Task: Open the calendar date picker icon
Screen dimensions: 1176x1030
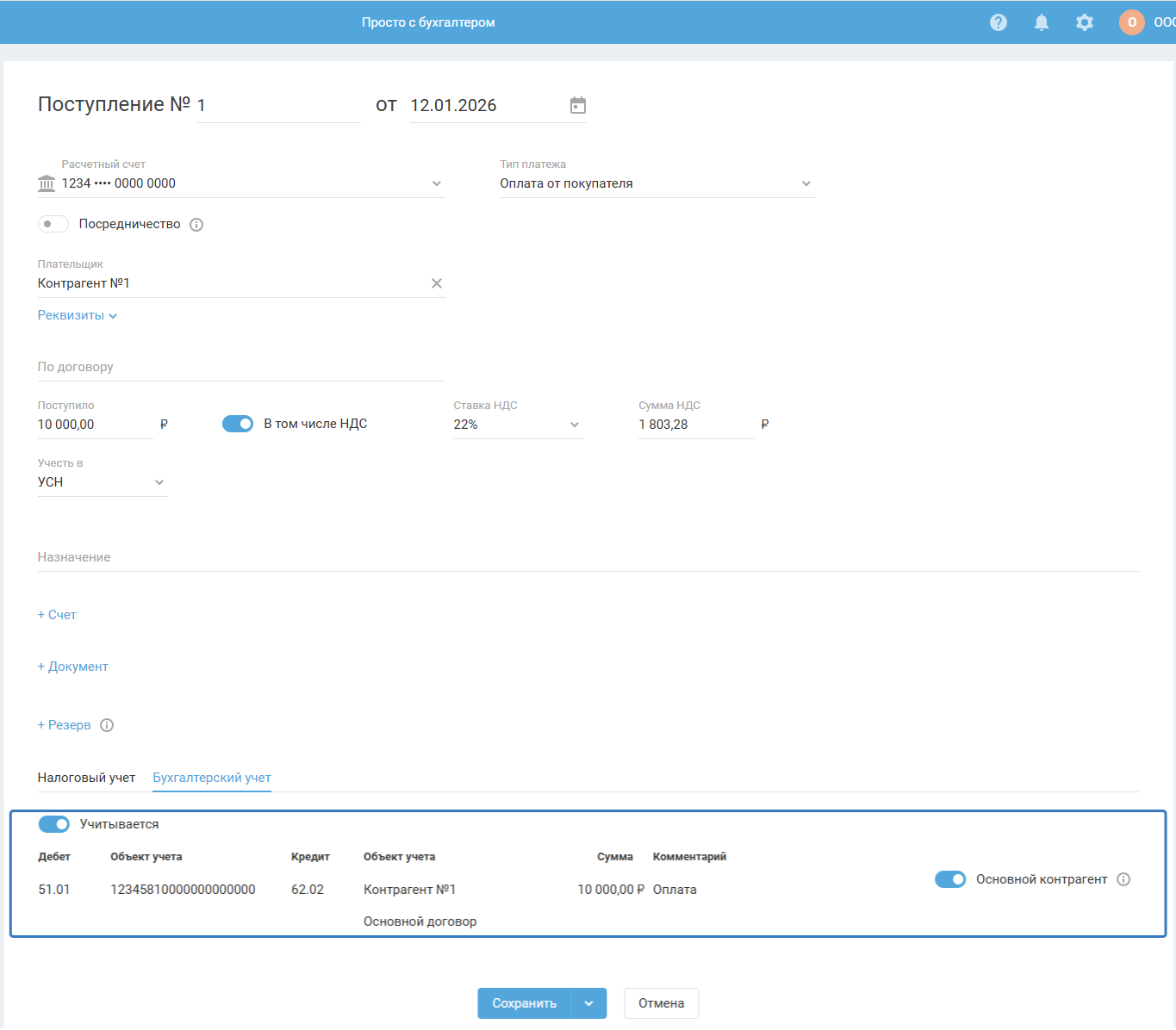Action: pyautogui.click(x=577, y=105)
